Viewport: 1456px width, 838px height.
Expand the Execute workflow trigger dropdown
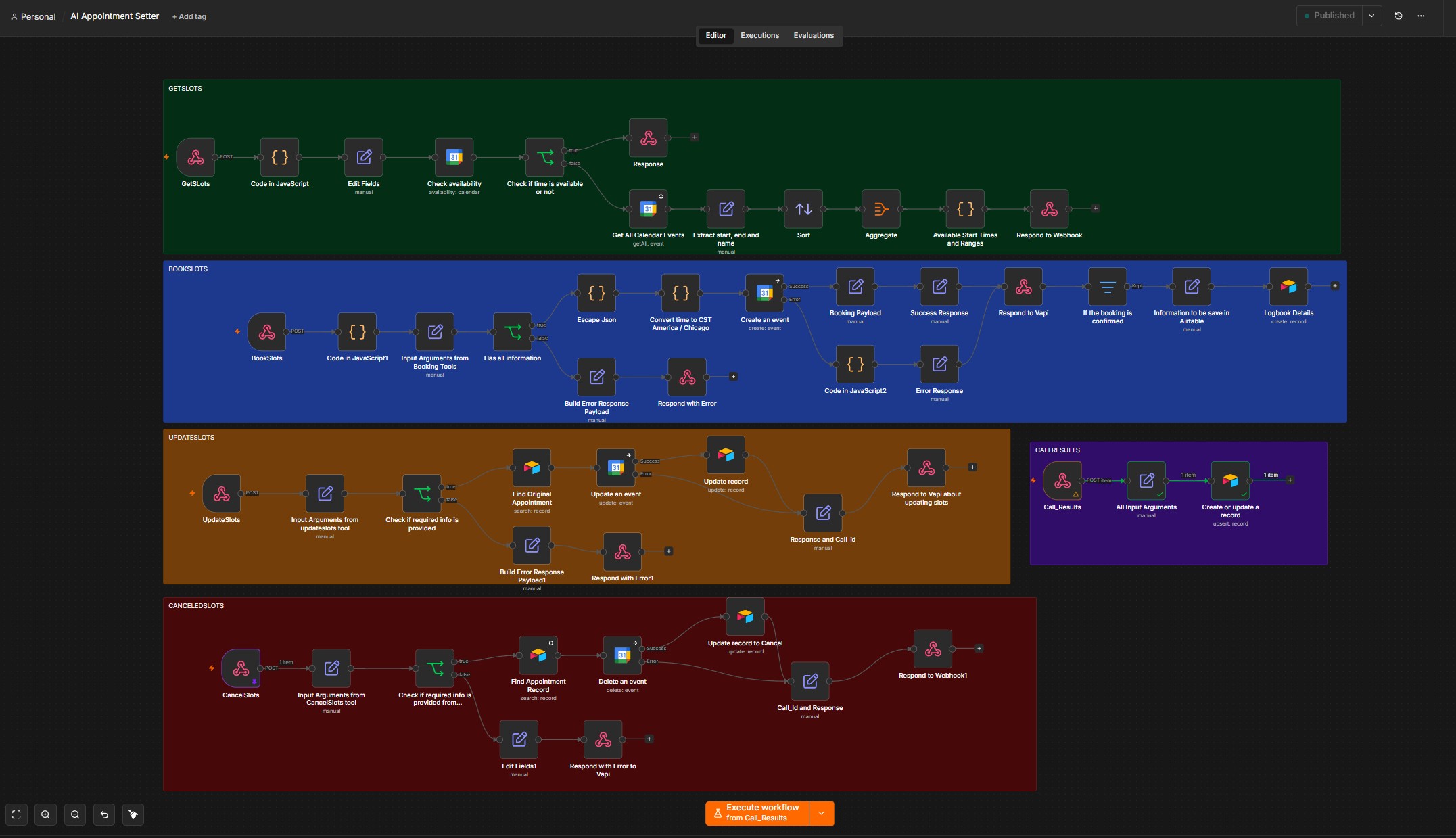click(x=822, y=814)
